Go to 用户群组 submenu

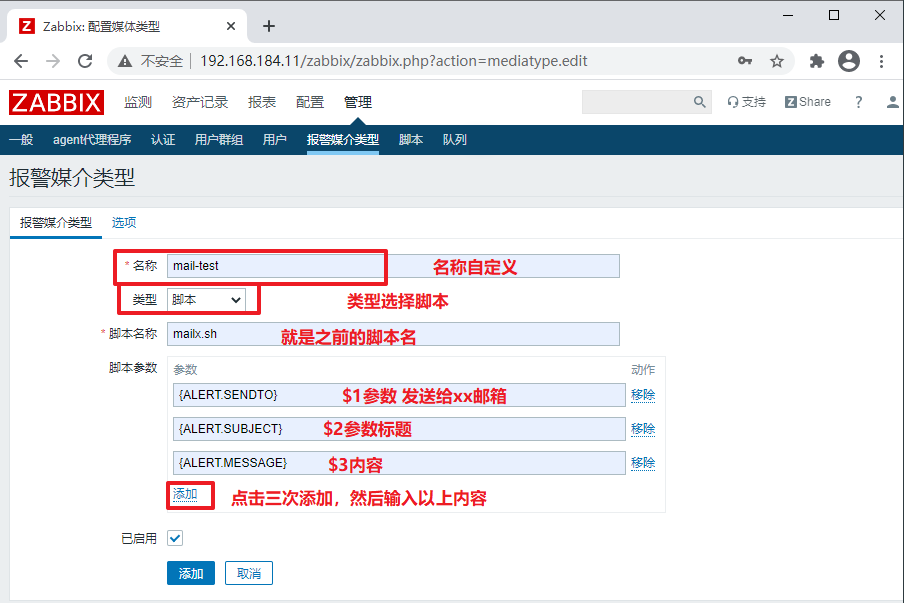coord(219,140)
